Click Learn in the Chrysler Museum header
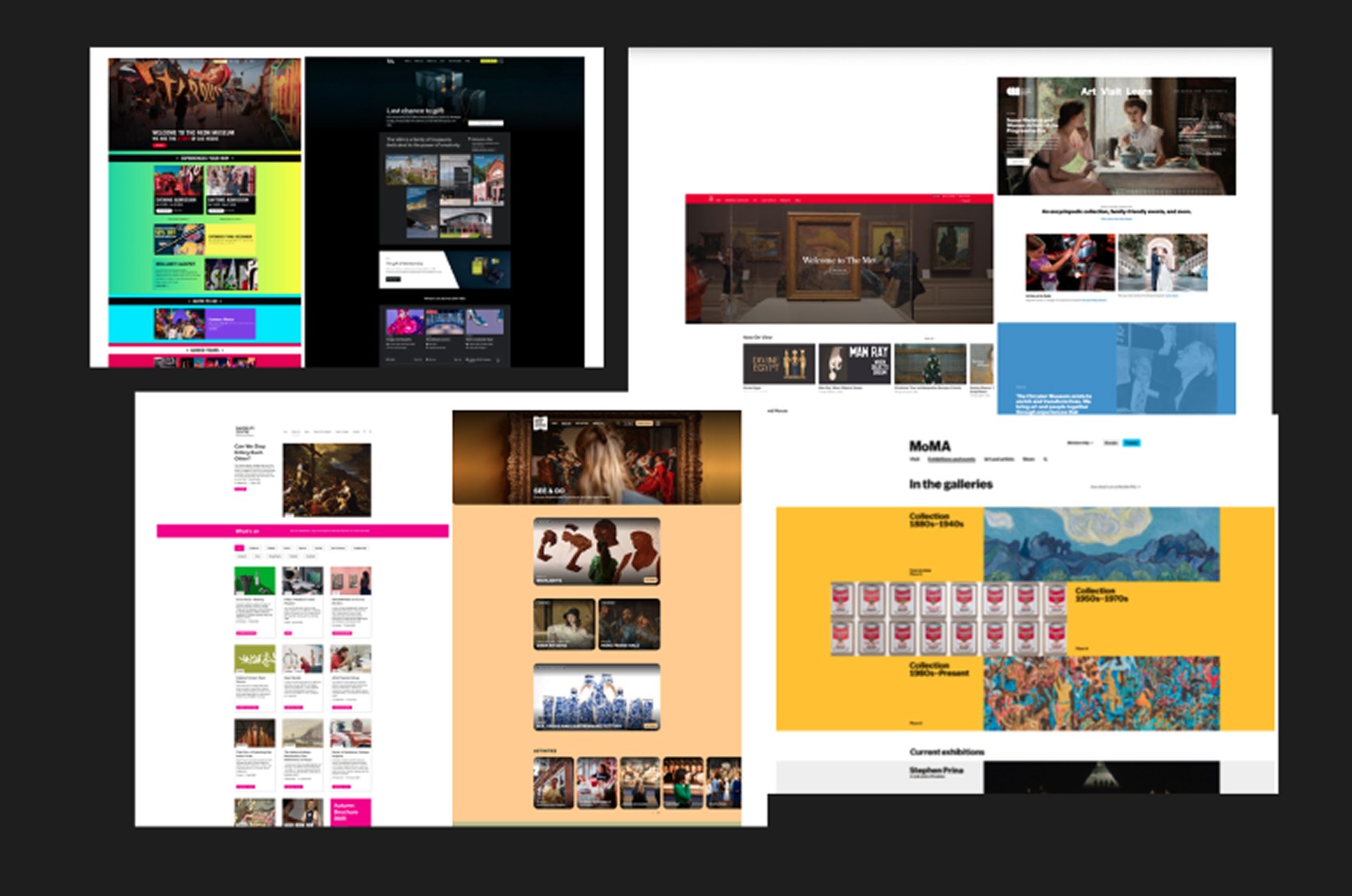 click(x=1139, y=91)
